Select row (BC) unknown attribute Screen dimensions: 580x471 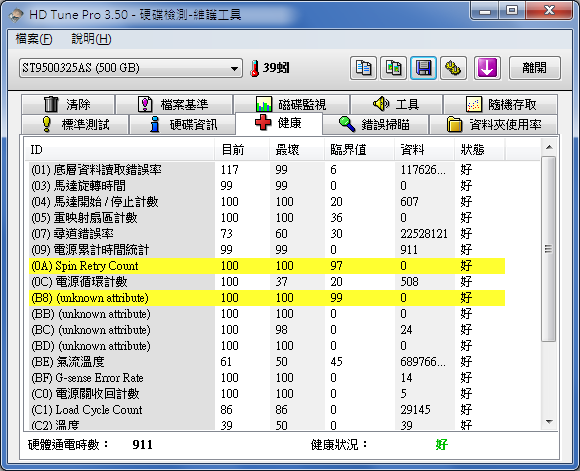[267, 330]
